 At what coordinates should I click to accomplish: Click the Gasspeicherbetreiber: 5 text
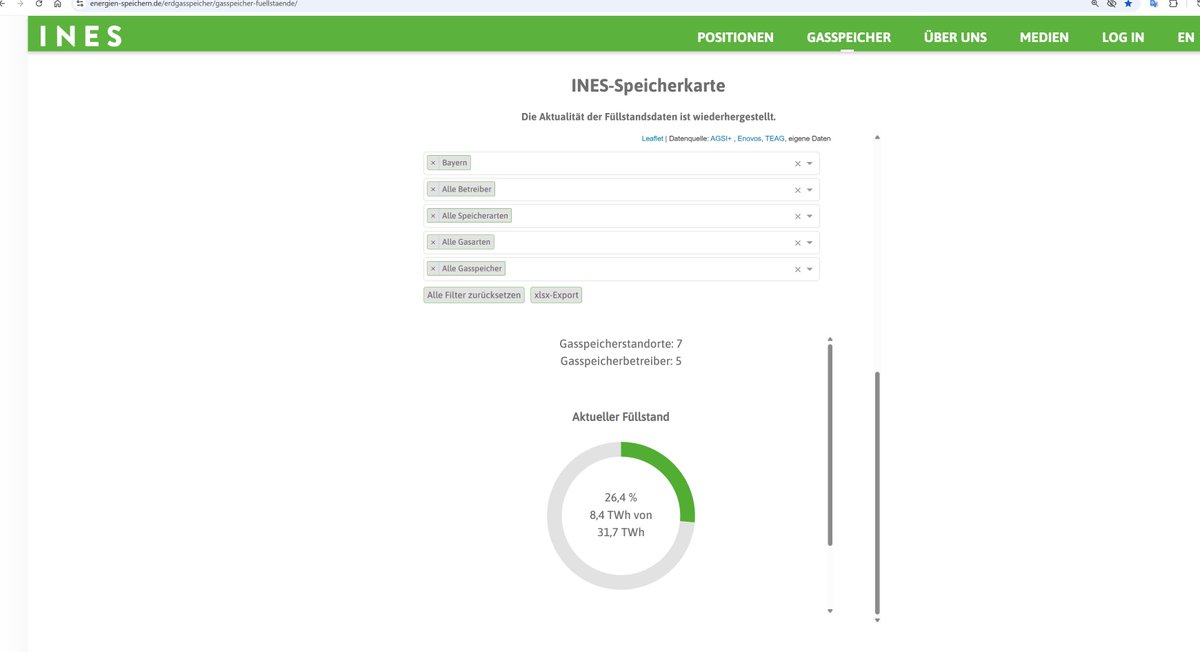[x=621, y=361]
